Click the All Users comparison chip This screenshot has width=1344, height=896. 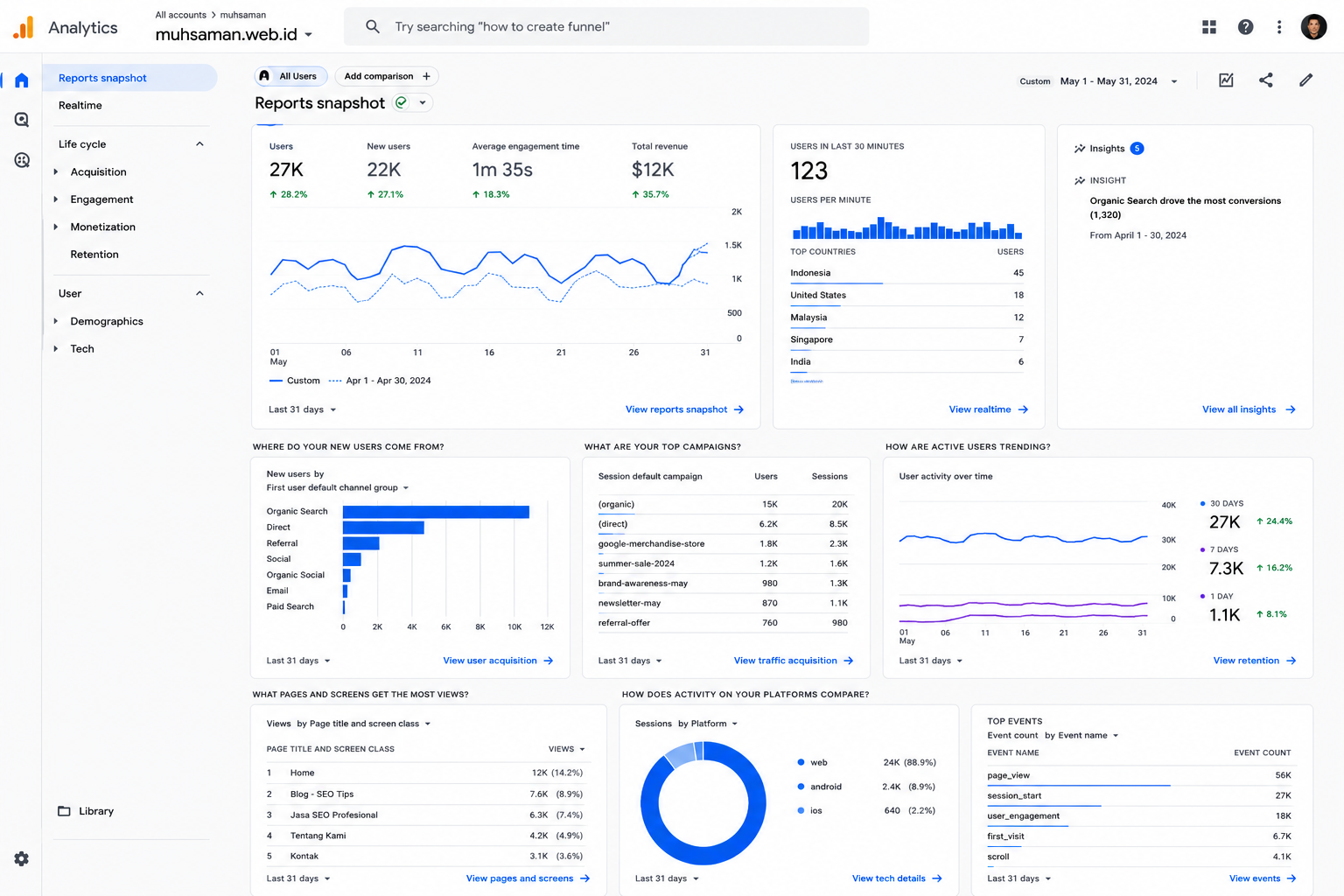[x=290, y=76]
